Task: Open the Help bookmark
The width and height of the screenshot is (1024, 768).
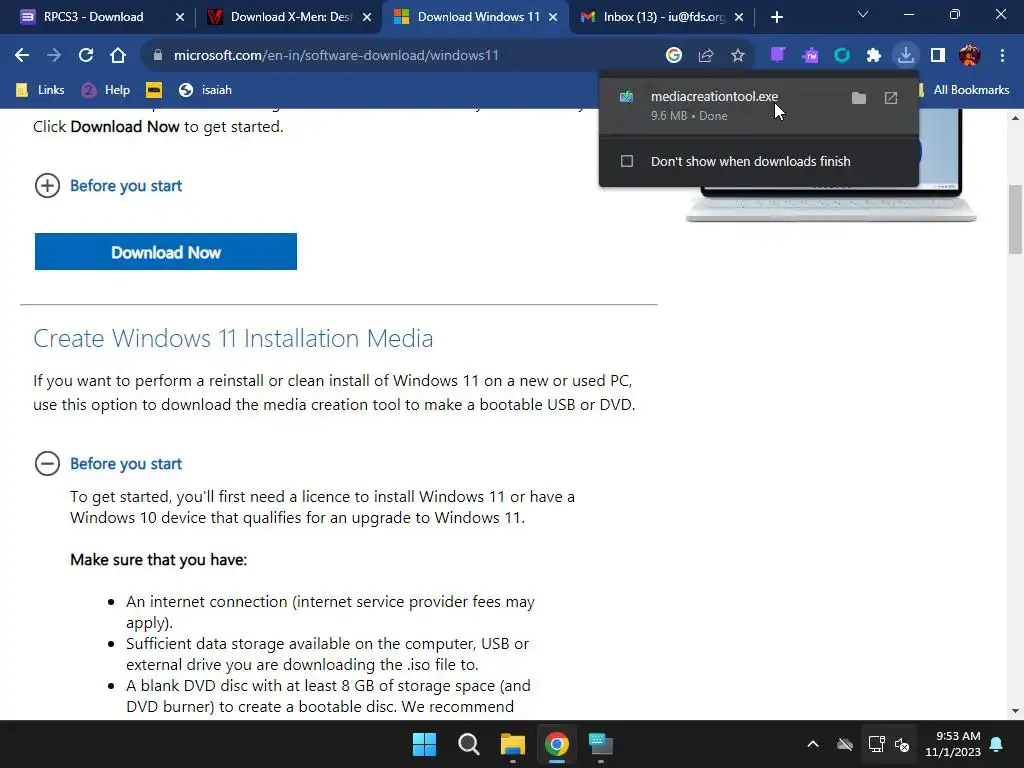Action: tap(106, 89)
